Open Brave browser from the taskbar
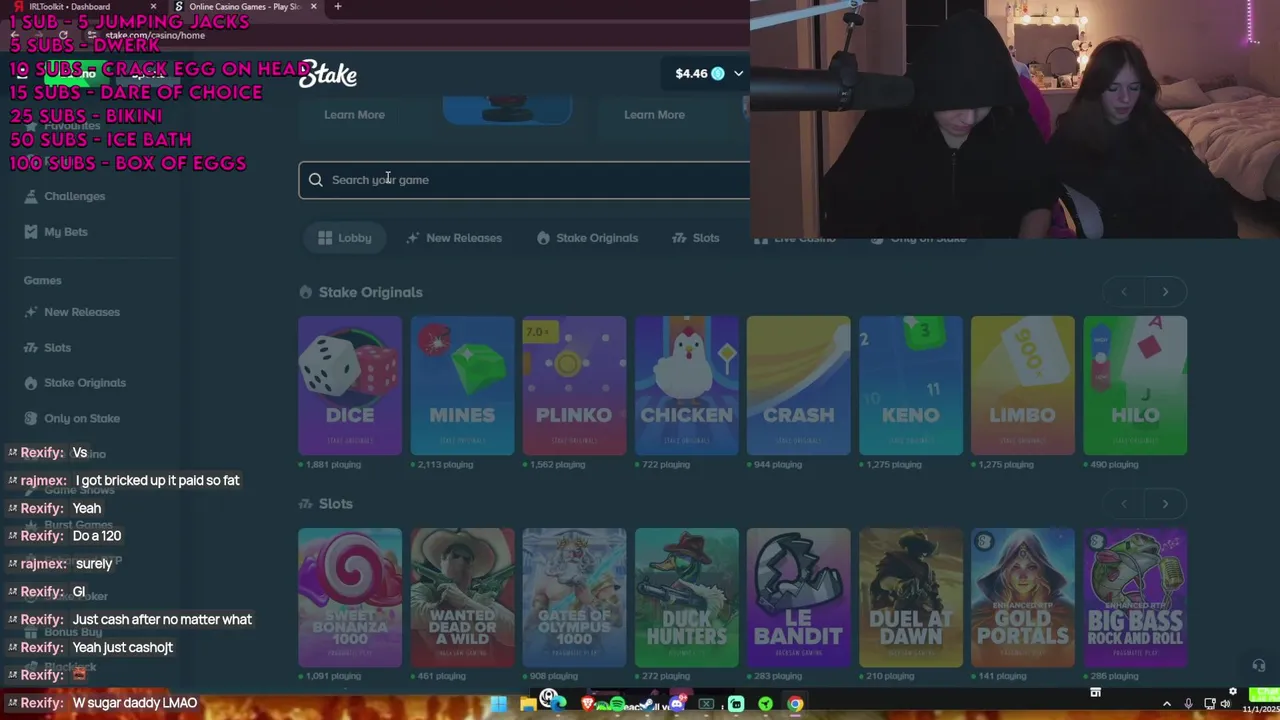Screen dimensions: 1280x720 tap(587, 704)
